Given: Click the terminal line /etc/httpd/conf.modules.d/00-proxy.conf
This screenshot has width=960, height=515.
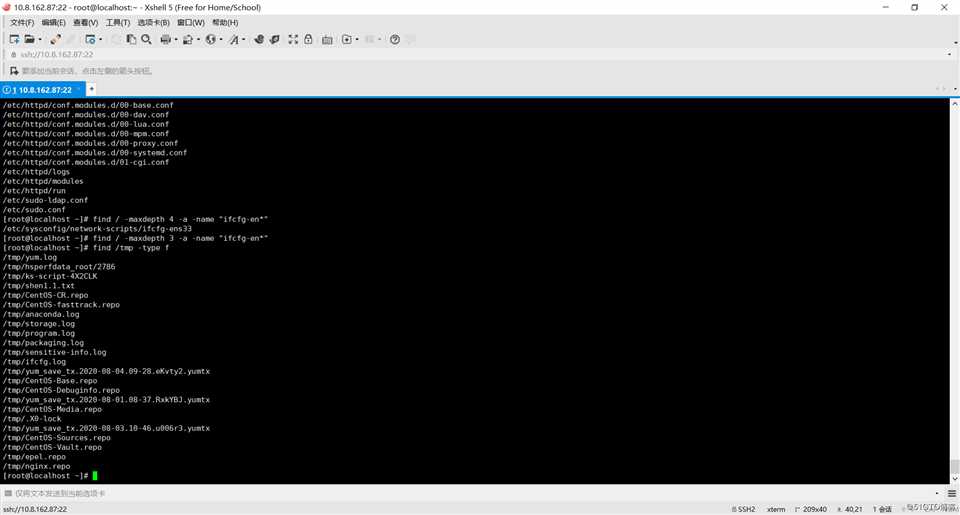Looking at the screenshot, I should pyautogui.click(x=91, y=143).
